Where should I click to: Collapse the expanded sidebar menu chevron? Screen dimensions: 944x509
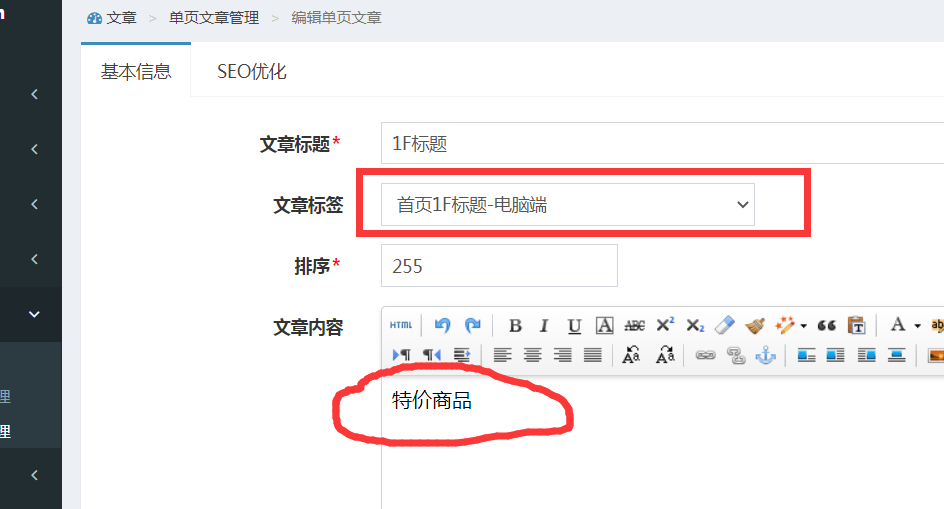pos(35,314)
